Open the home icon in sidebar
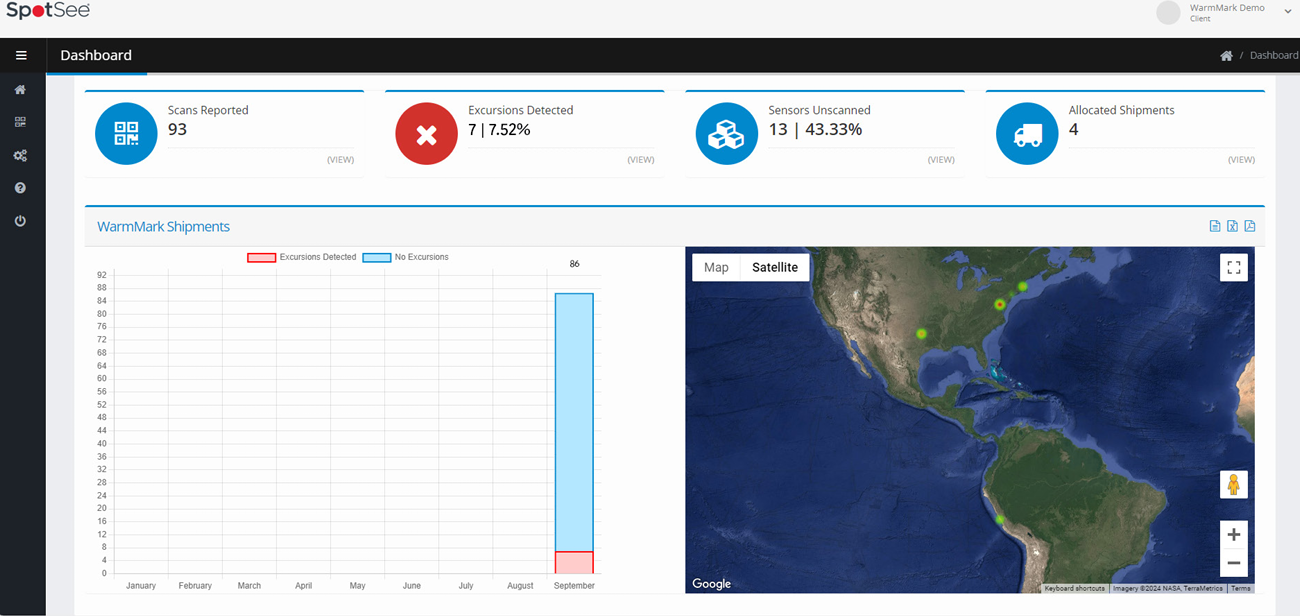 pos(20,90)
